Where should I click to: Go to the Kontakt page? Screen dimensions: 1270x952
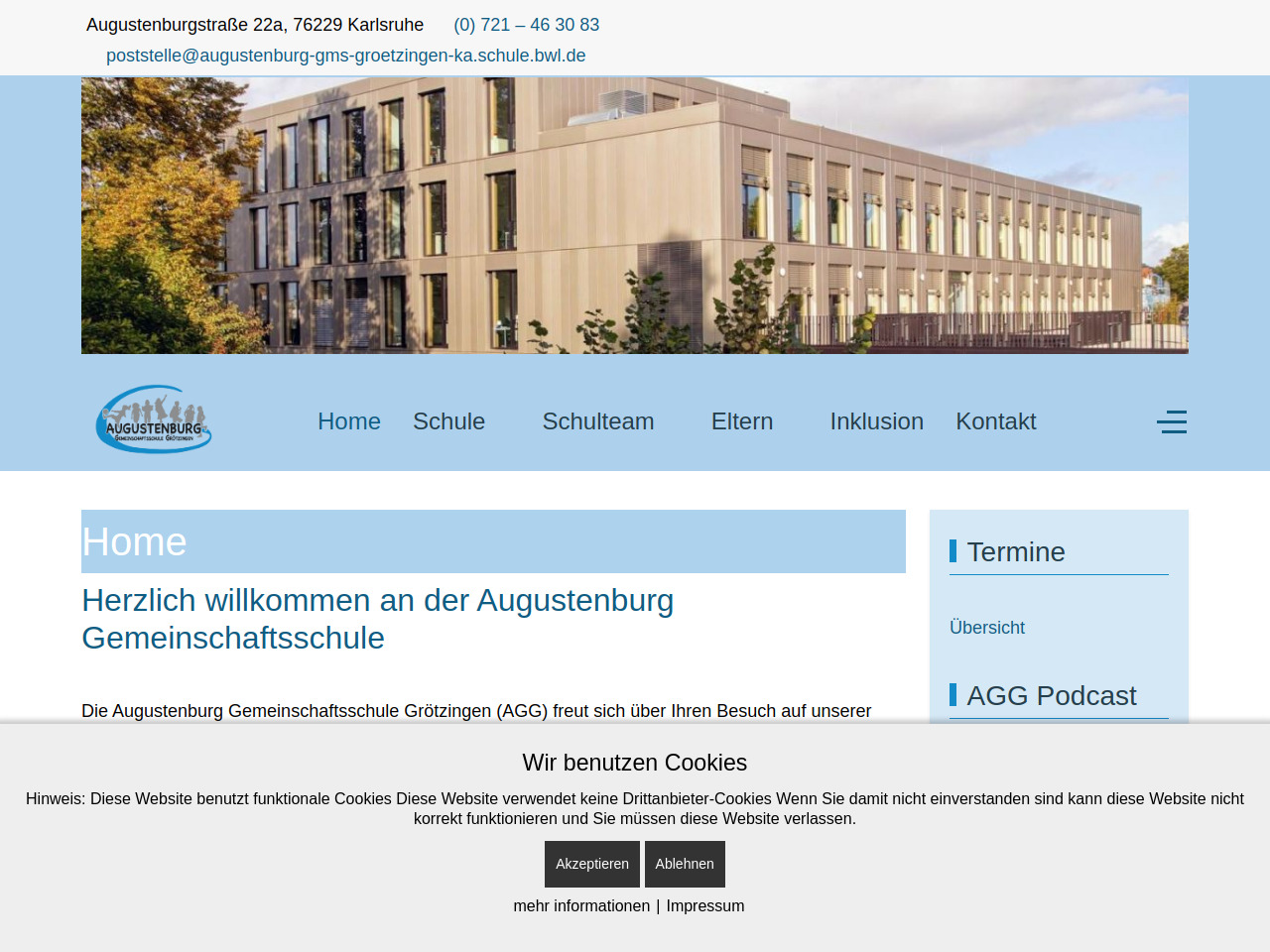(x=995, y=421)
